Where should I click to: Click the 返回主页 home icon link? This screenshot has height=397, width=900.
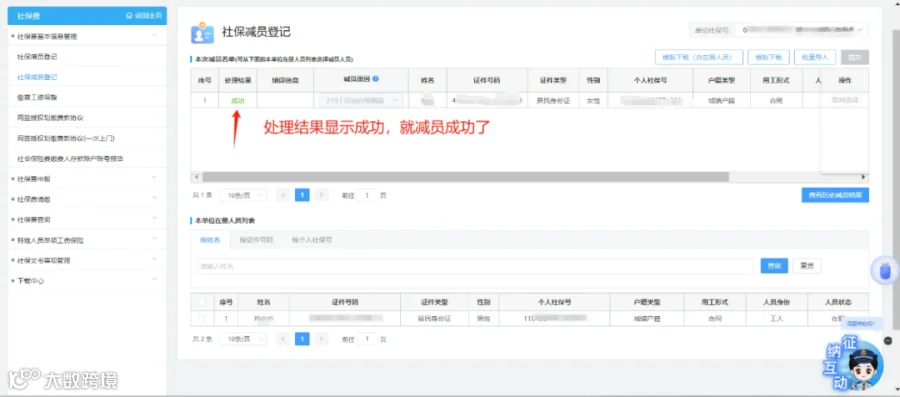pos(143,15)
